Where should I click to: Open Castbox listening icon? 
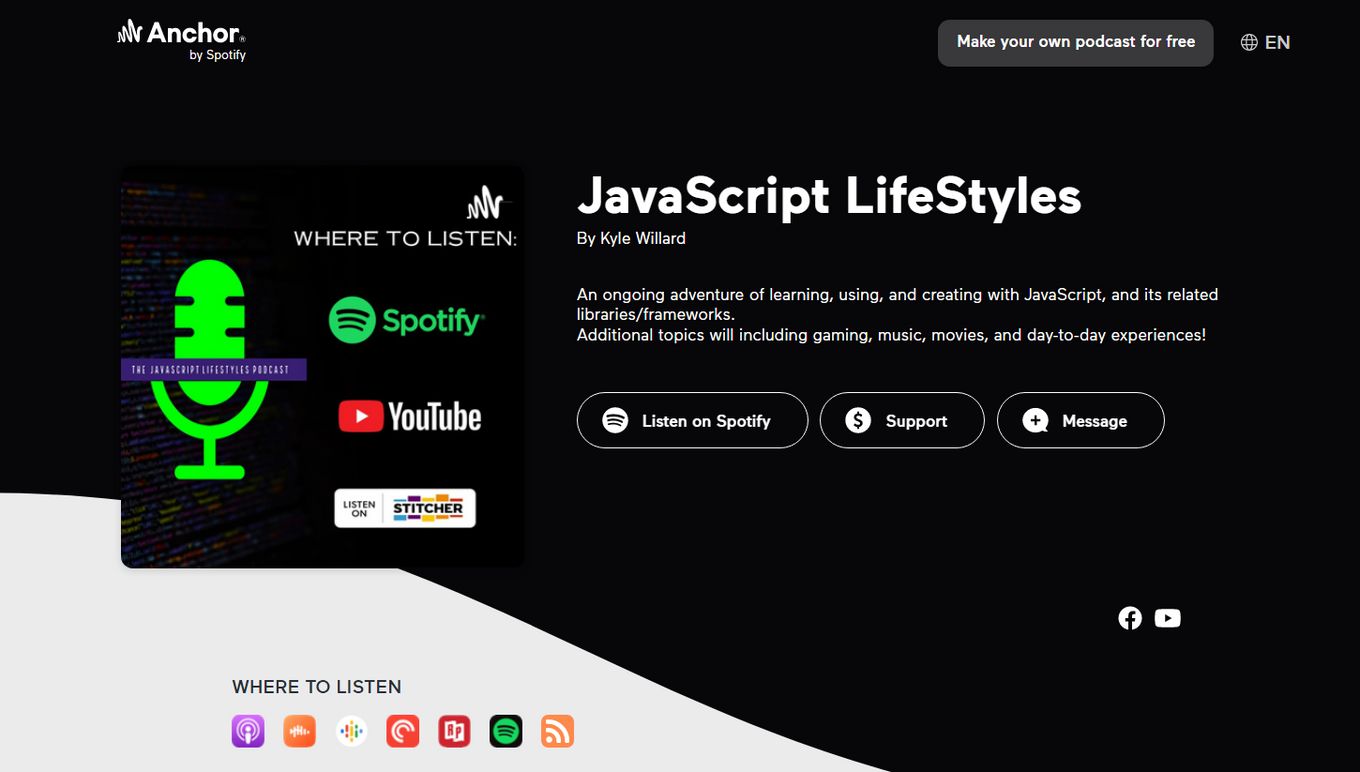click(299, 731)
